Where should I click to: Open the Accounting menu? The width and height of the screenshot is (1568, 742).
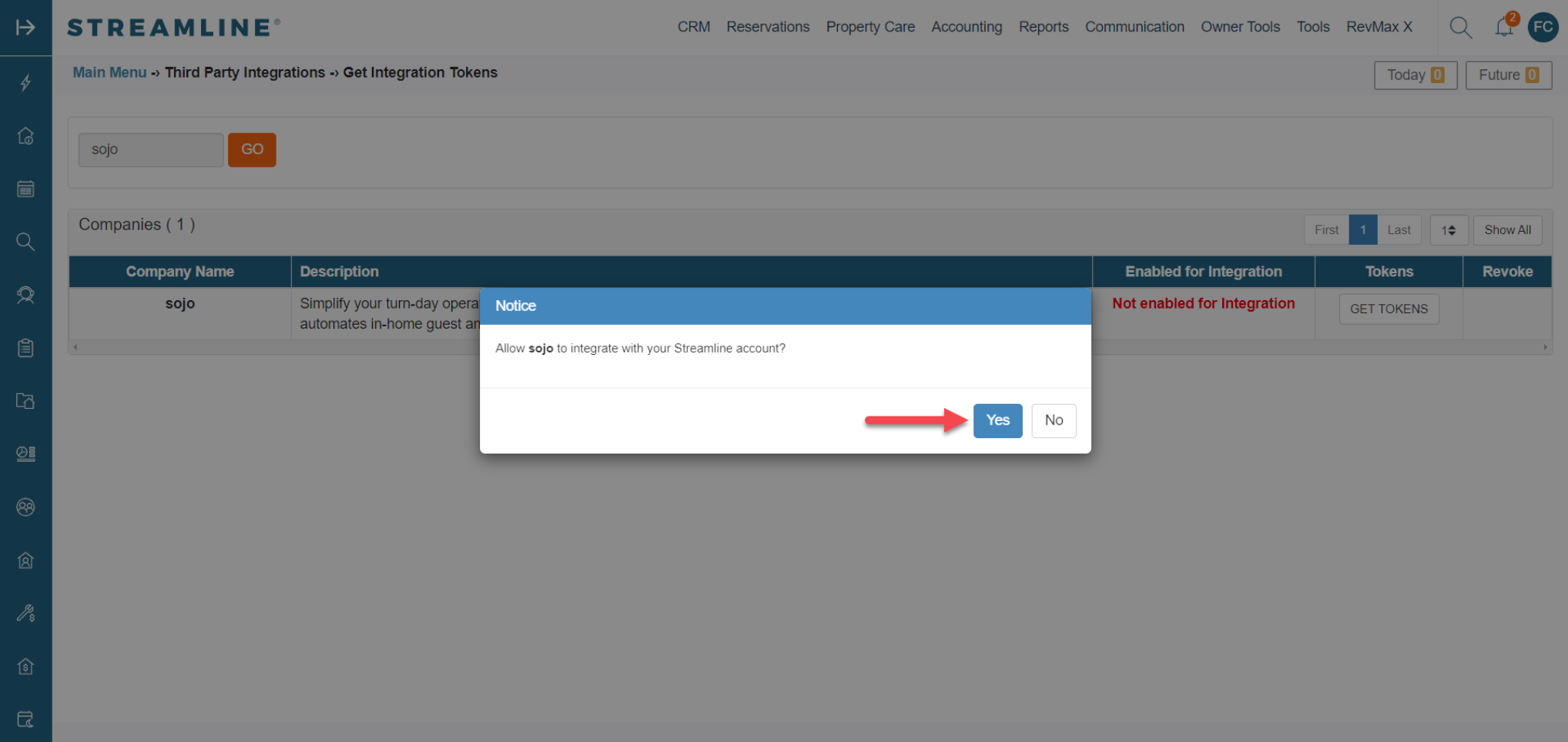coord(966,27)
